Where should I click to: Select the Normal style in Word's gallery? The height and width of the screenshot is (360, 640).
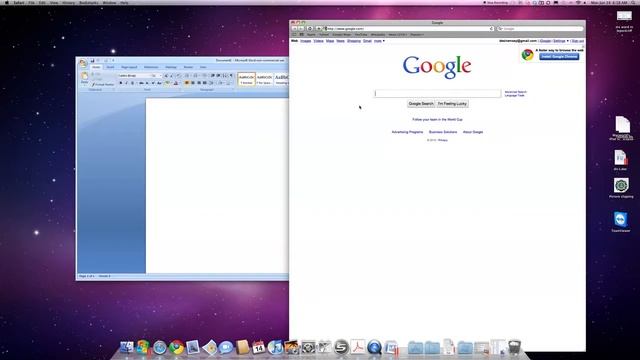[247, 79]
